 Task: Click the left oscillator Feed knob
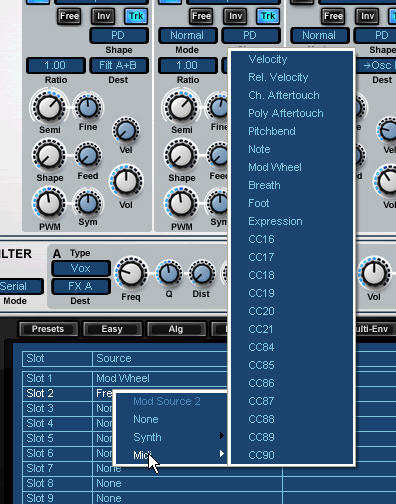(x=88, y=156)
